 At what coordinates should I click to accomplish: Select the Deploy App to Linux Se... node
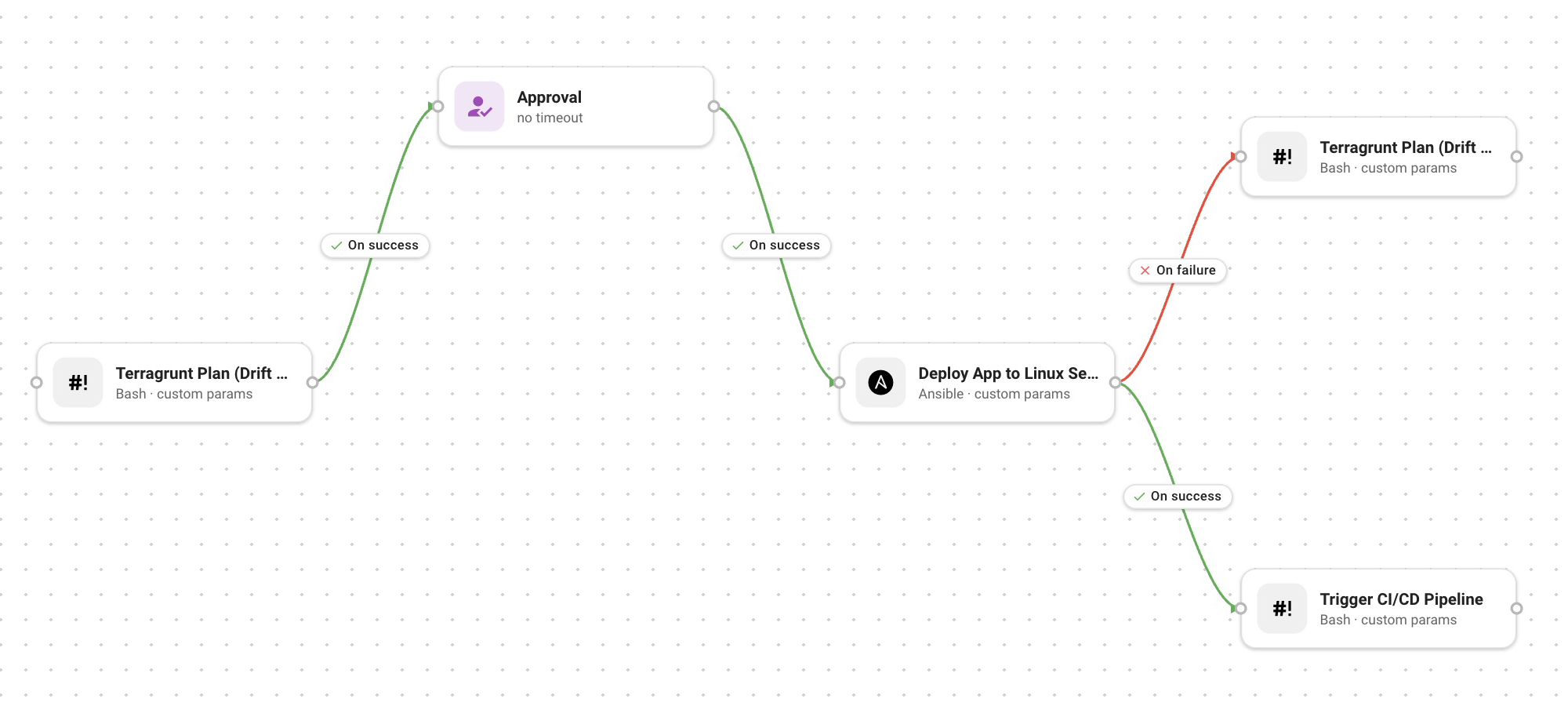[977, 383]
